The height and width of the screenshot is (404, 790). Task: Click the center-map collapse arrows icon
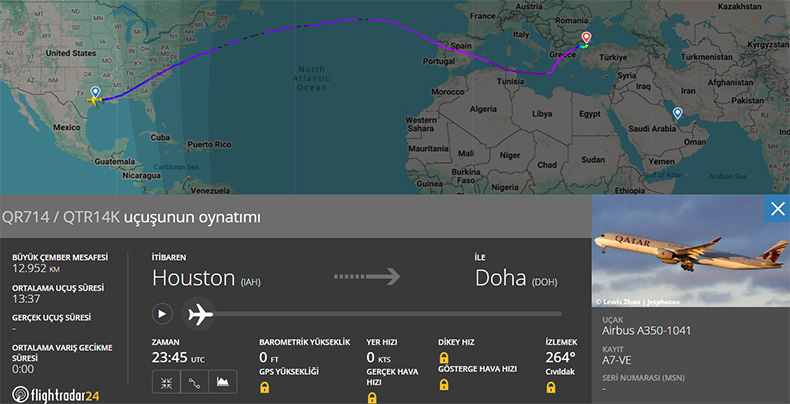point(165,382)
